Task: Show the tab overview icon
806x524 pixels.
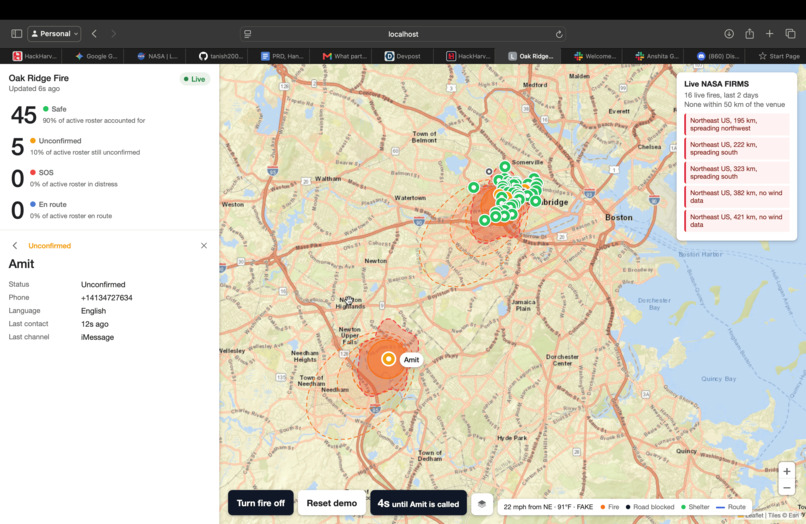Action: click(790, 33)
